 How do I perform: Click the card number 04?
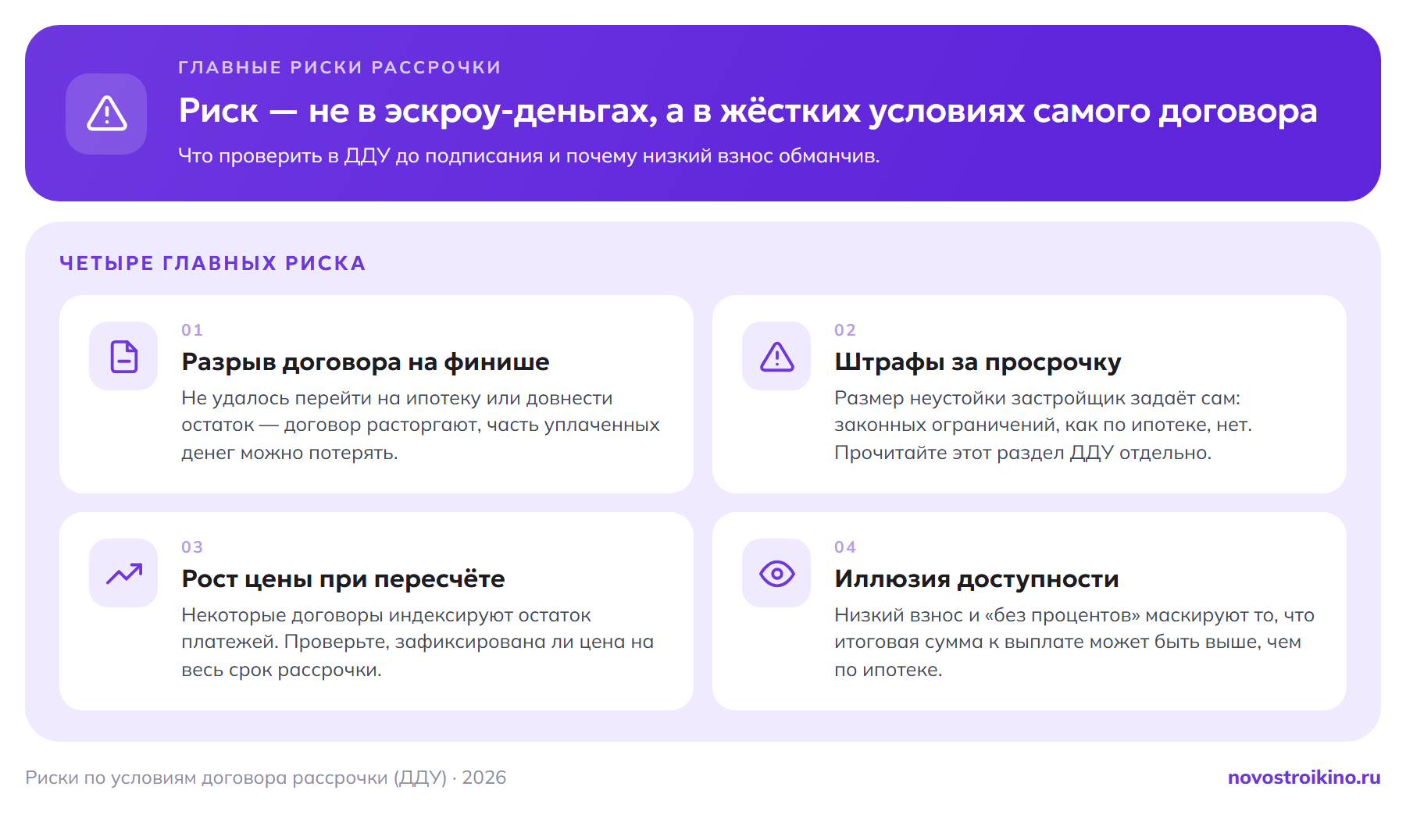pyautogui.click(x=845, y=546)
